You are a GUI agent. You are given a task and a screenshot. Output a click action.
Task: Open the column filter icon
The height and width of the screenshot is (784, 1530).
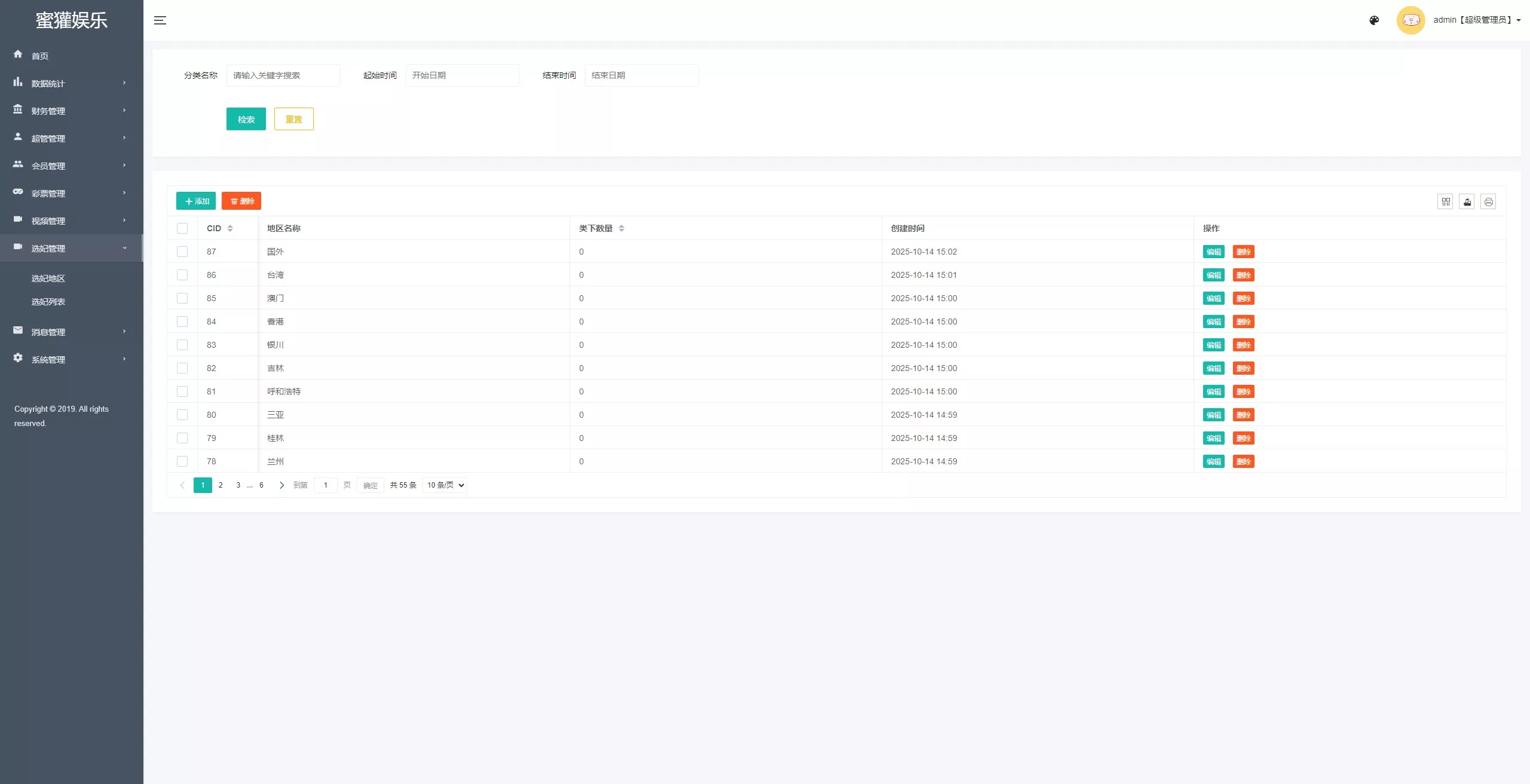coord(1445,202)
